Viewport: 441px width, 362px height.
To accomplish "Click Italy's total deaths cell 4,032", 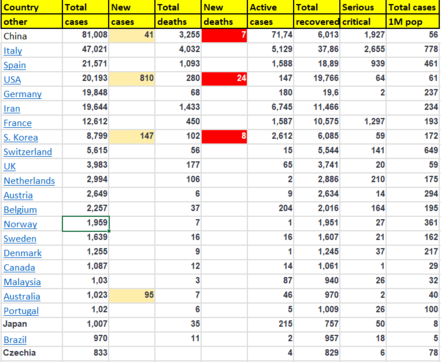I will tap(178, 50).
